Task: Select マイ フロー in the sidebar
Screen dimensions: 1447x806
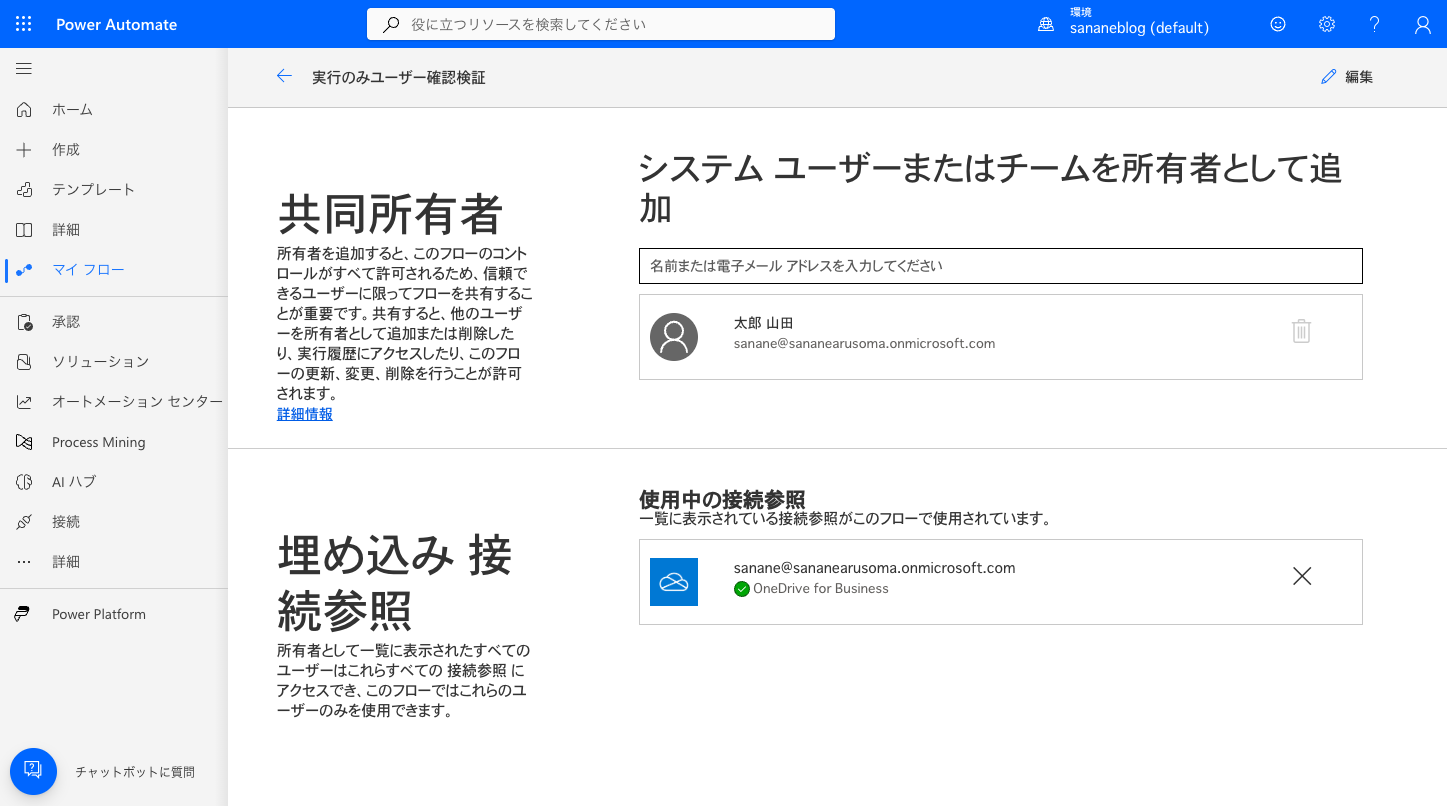Action: 88,269
